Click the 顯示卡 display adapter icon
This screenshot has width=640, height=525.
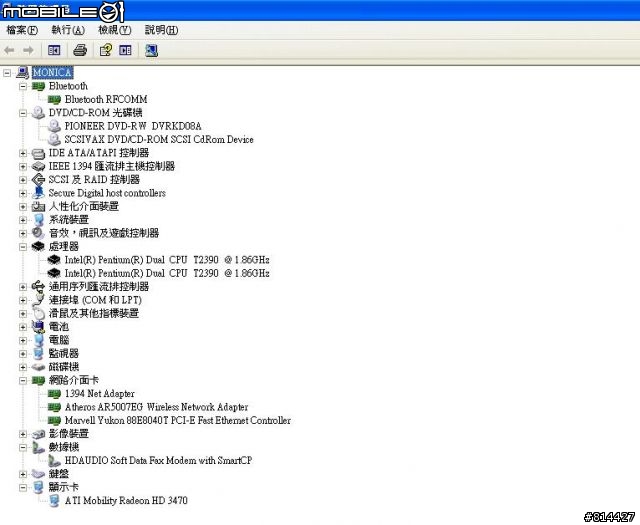coord(38,487)
